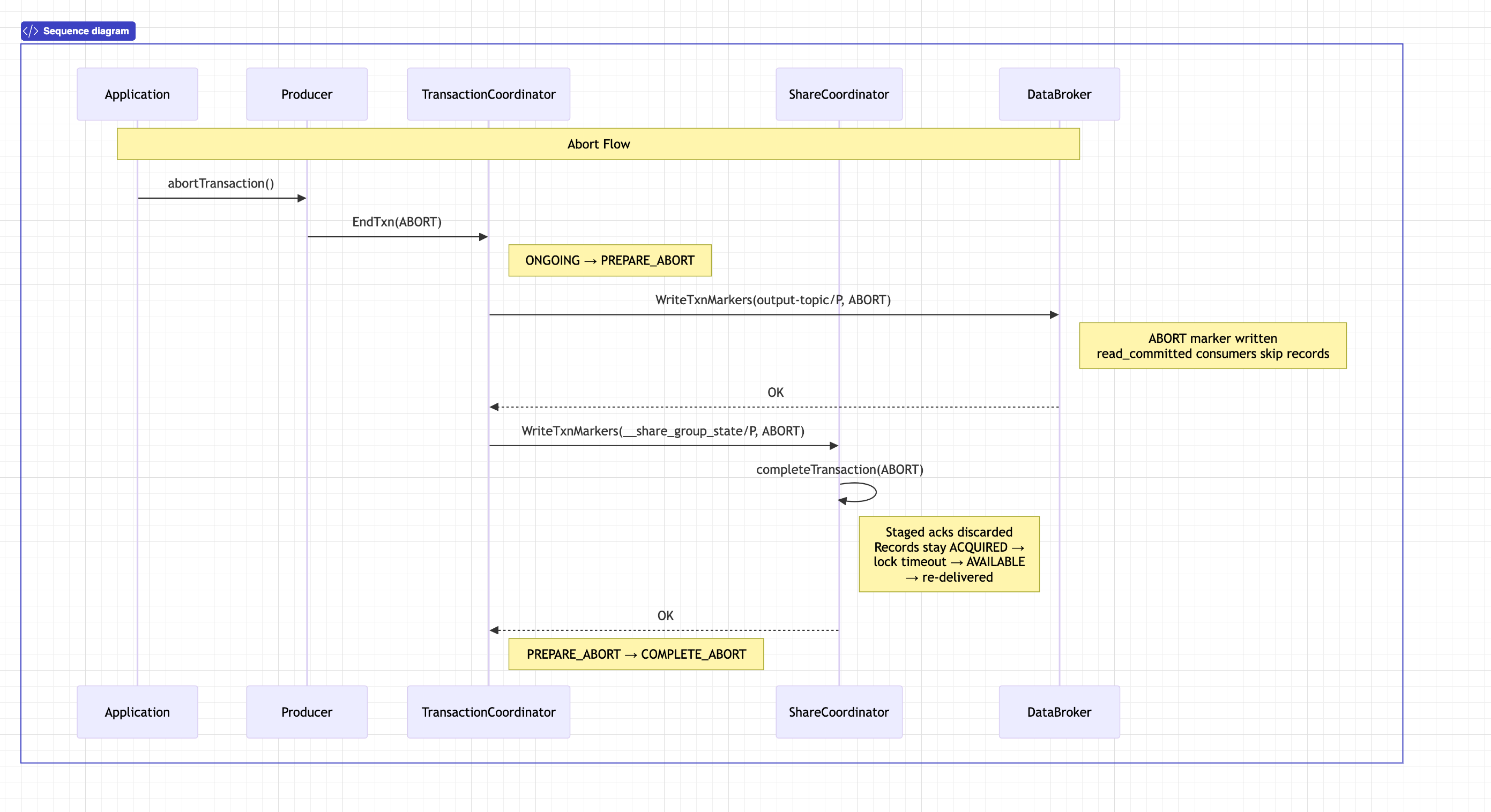Click the WriteTxnMarkers(output-topic/P, ABORT) label
Viewport: 1491px width, 812px height.
[773, 299]
